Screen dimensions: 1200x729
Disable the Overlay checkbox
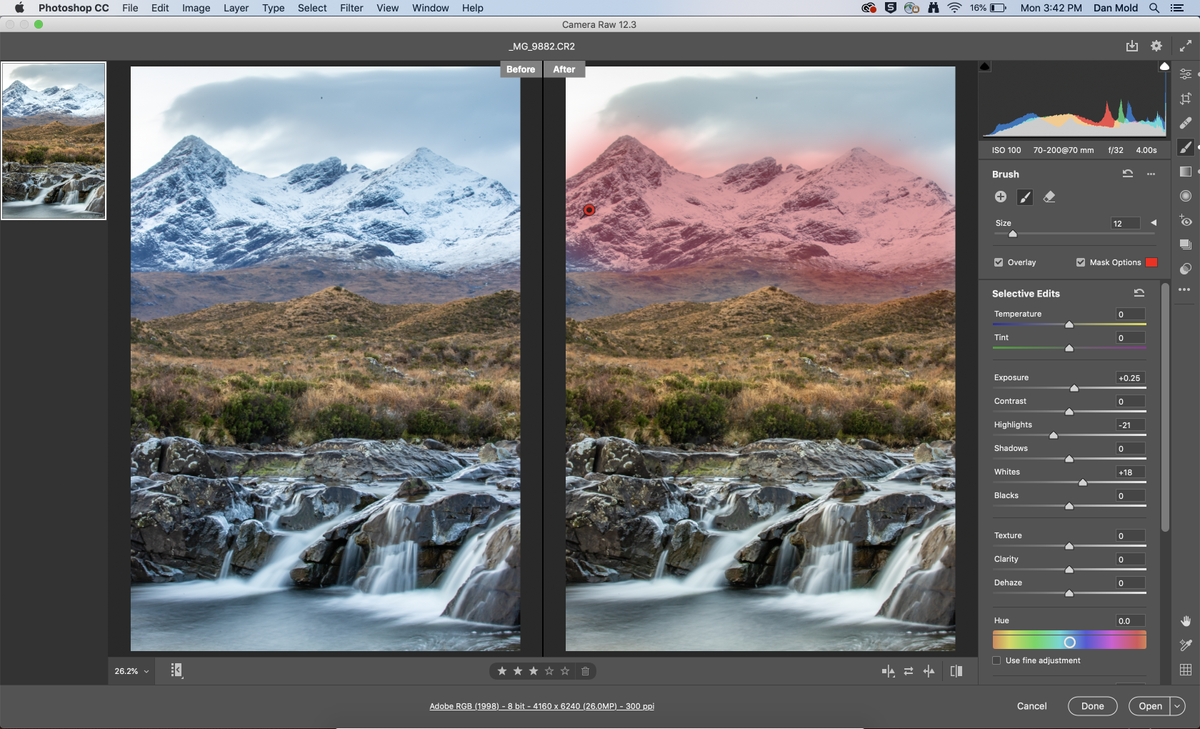(999, 262)
